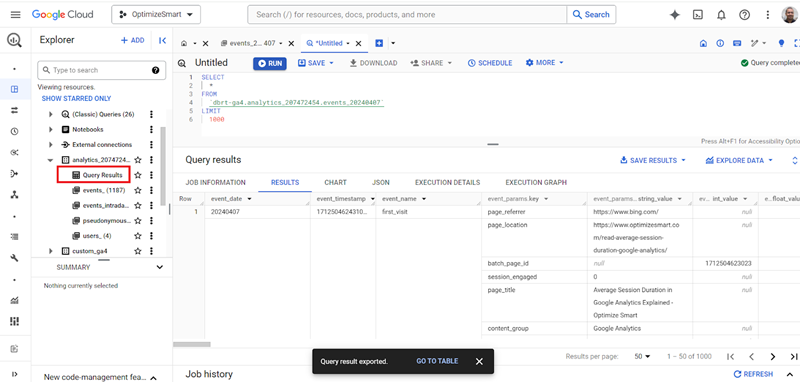Collapse the analytics_2074724 dataset node
The height and width of the screenshot is (382, 800).
pos(51,160)
